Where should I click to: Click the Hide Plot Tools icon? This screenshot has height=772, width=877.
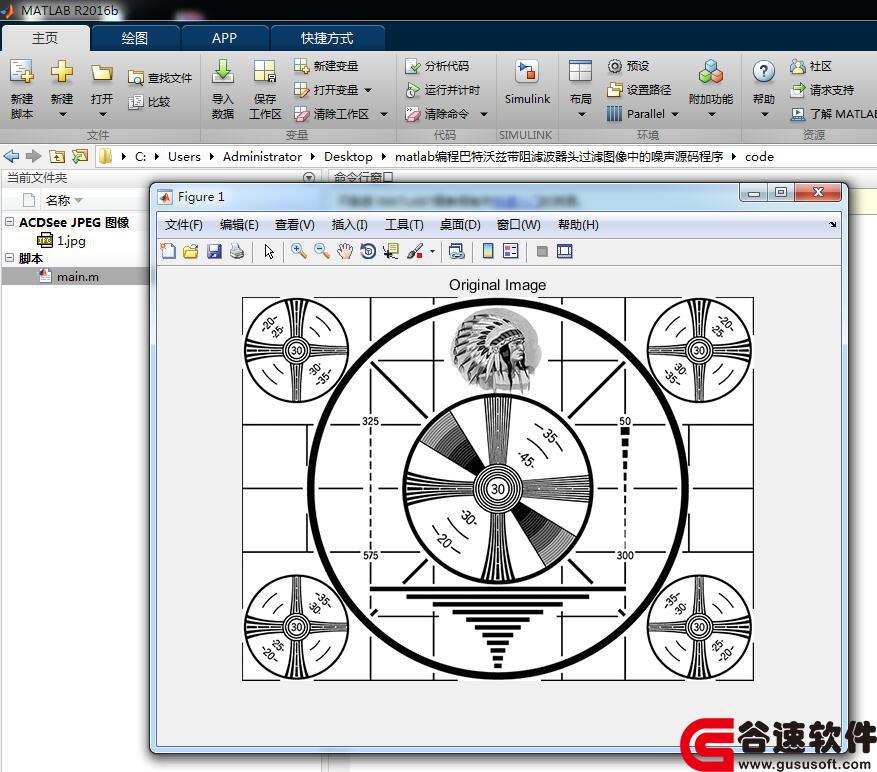[542, 252]
